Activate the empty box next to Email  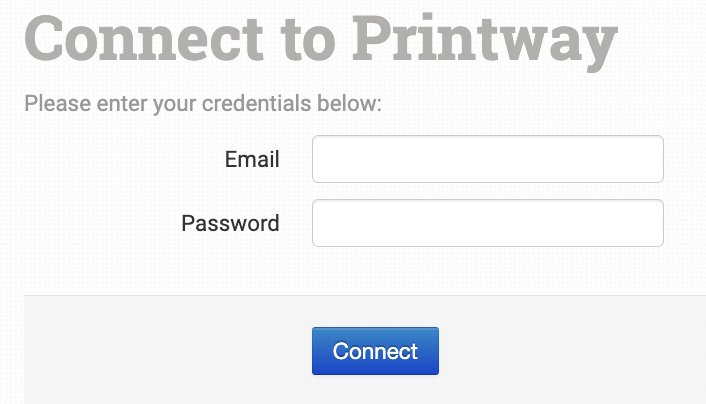coord(488,159)
